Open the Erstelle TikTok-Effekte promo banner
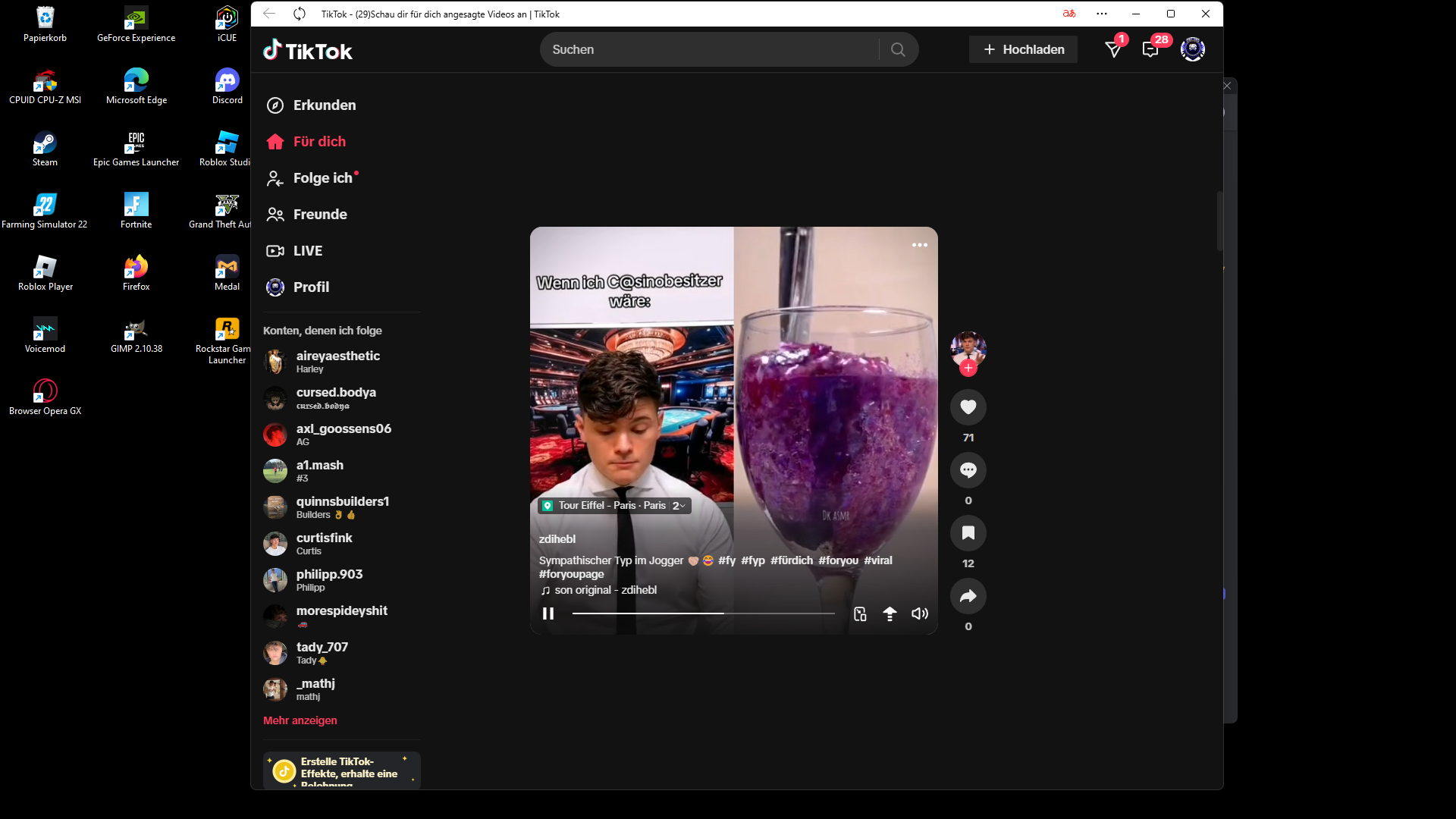This screenshot has width=1456, height=819. (x=342, y=770)
